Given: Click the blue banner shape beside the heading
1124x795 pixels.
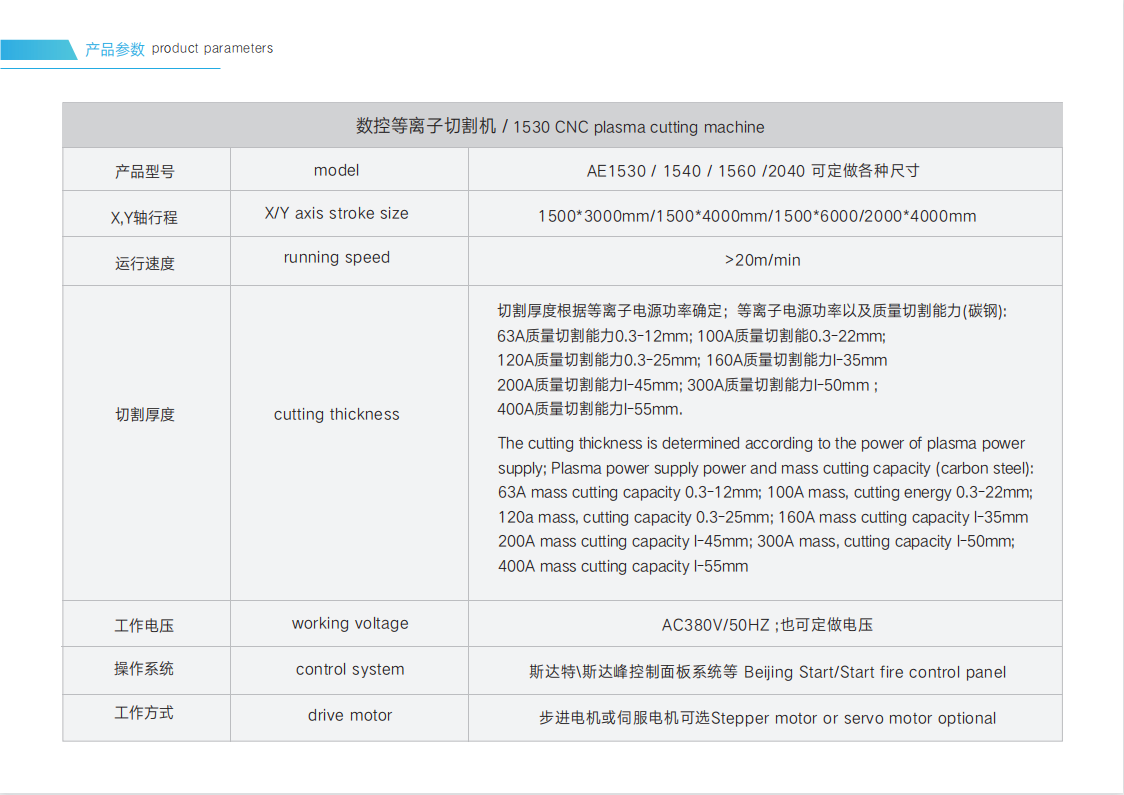Looking at the screenshot, I should point(38,49).
